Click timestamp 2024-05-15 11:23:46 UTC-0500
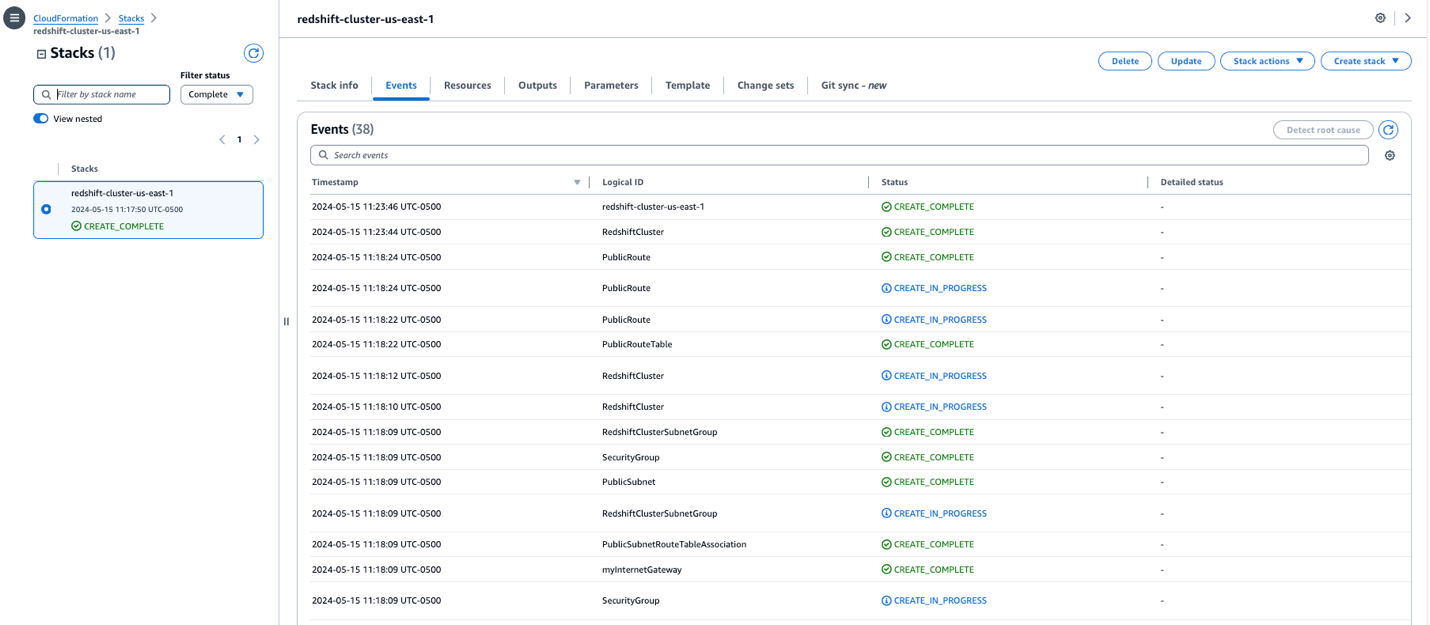The image size is (1430, 625). coord(376,207)
